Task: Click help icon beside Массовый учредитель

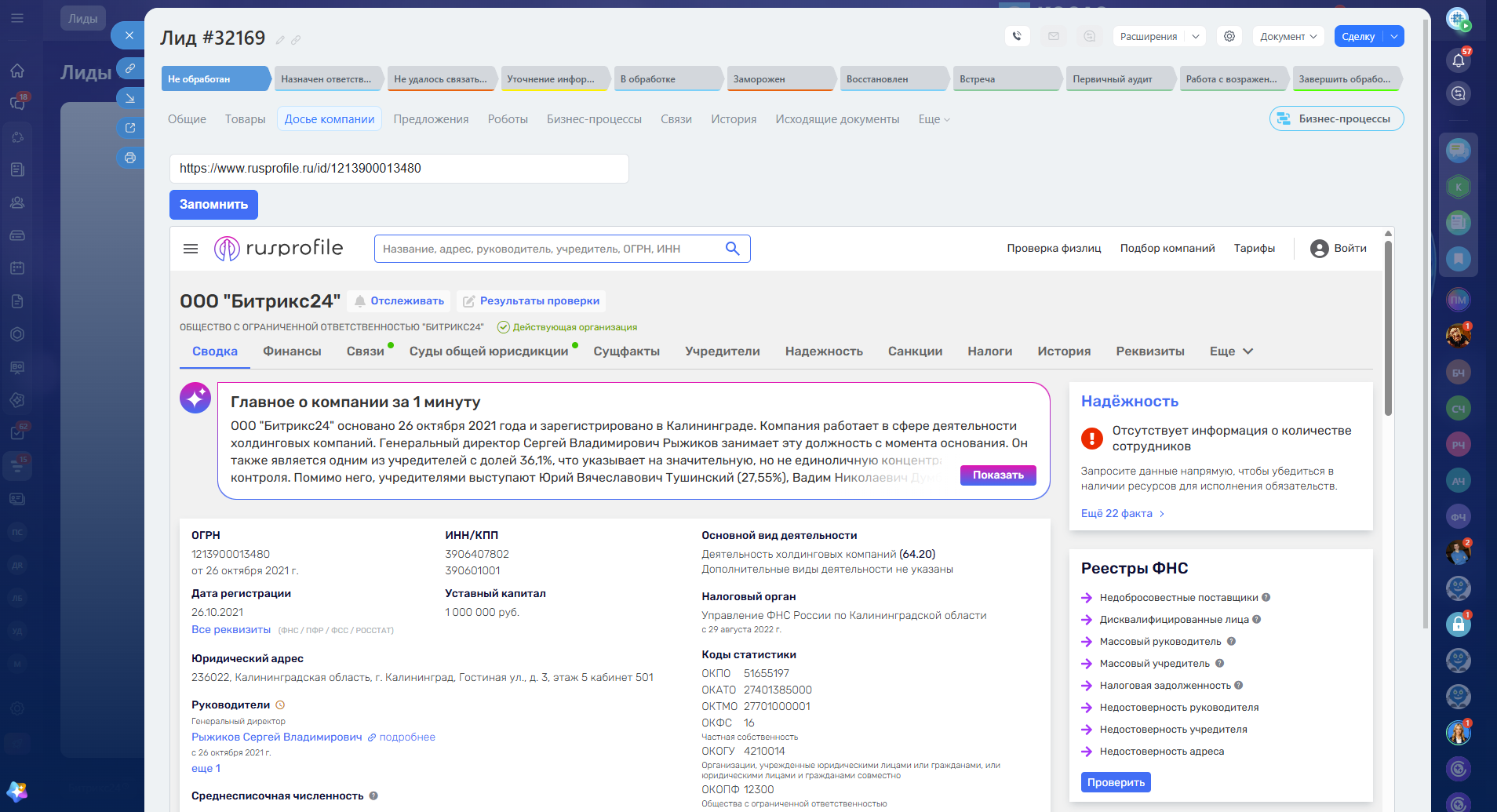Action: (x=1219, y=664)
